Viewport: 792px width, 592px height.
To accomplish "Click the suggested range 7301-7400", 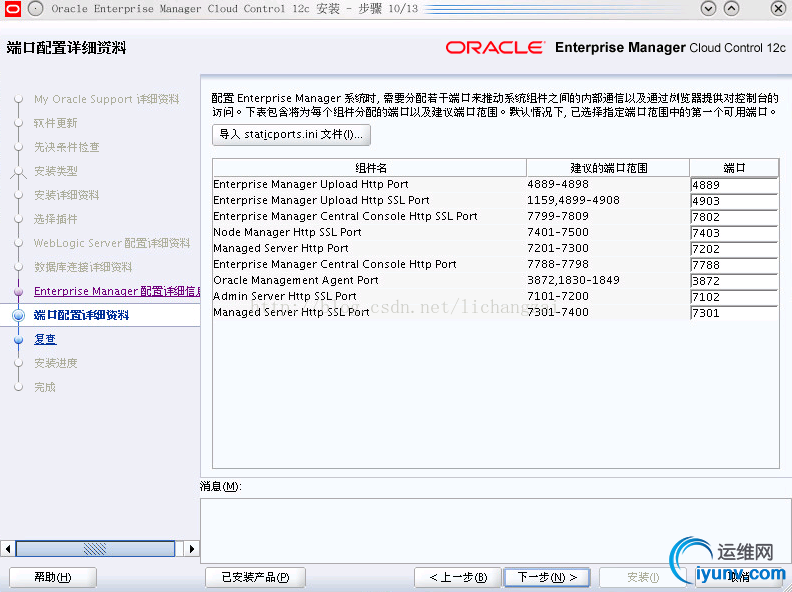I will [x=558, y=312].
